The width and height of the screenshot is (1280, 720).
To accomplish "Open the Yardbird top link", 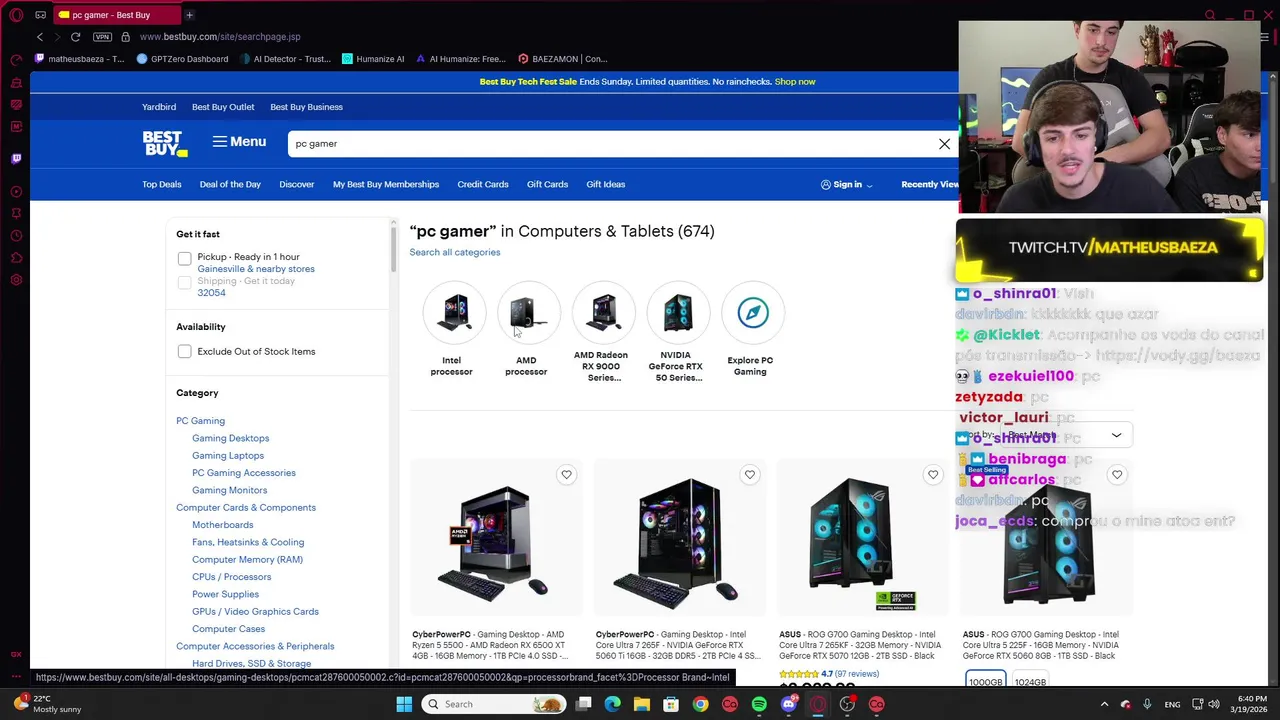I will pos(159,107).
